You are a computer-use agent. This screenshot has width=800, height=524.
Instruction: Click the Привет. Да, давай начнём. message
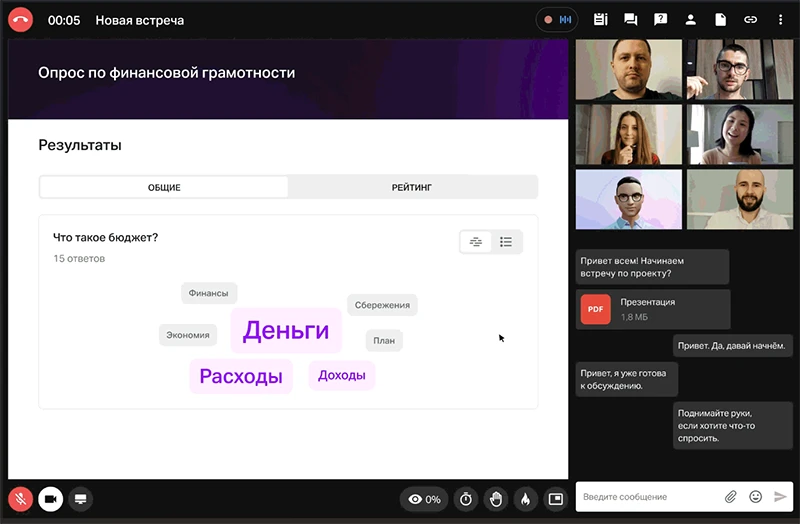click(x=733, y=345)
